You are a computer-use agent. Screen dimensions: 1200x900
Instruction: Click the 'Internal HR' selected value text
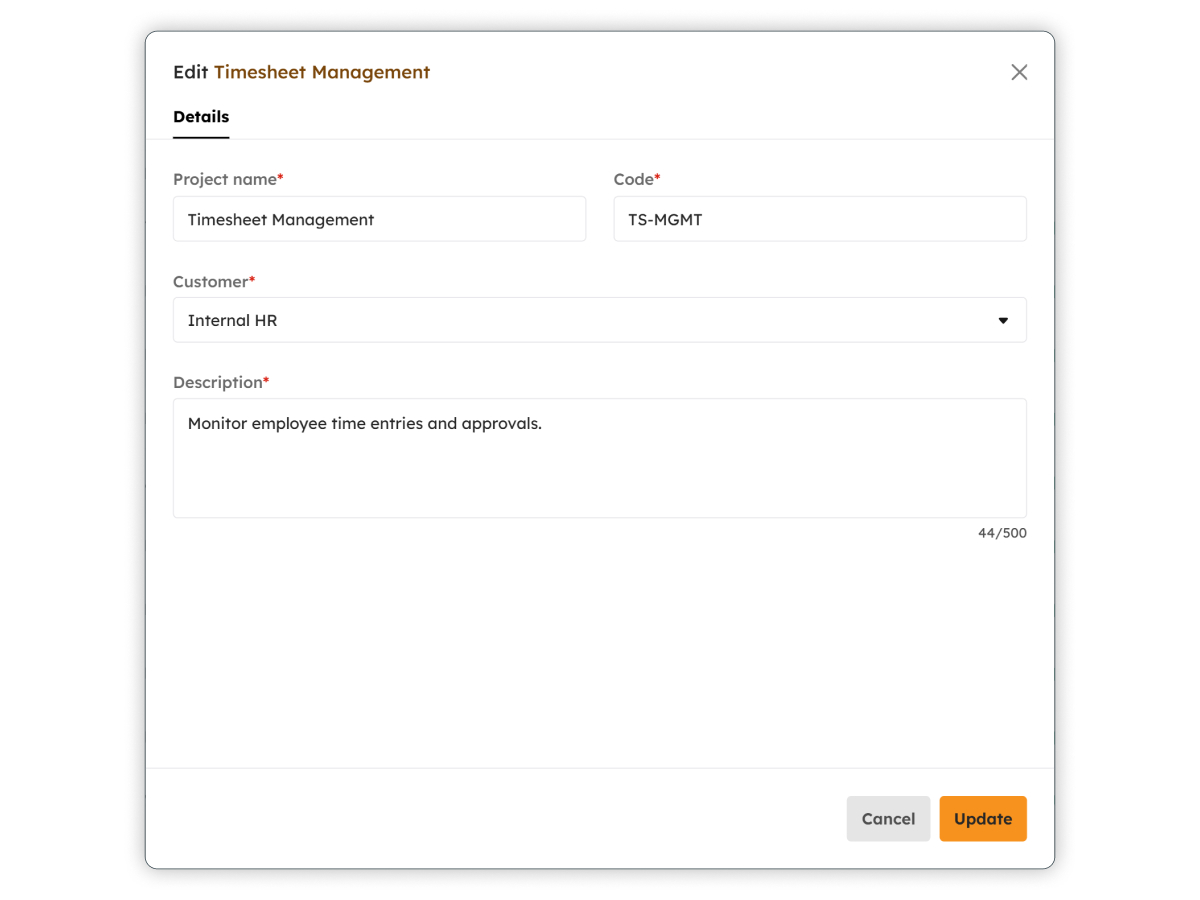[232, 321]
